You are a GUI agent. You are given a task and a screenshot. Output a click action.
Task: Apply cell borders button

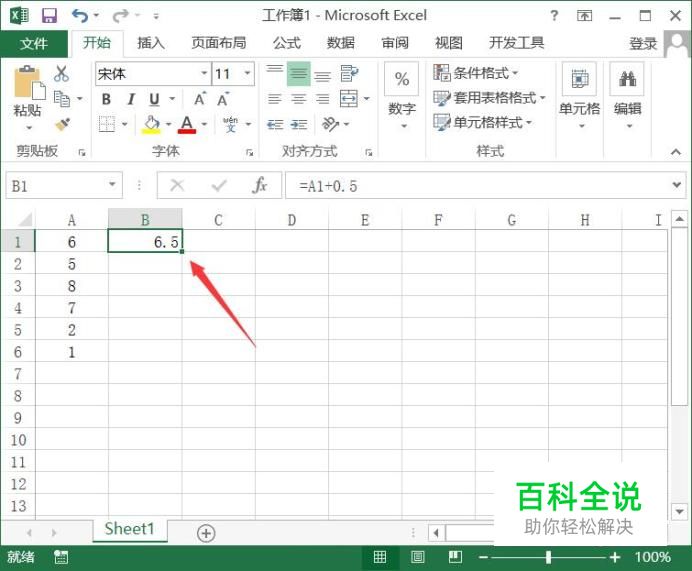pyautogui.click(x=107, y=124)
